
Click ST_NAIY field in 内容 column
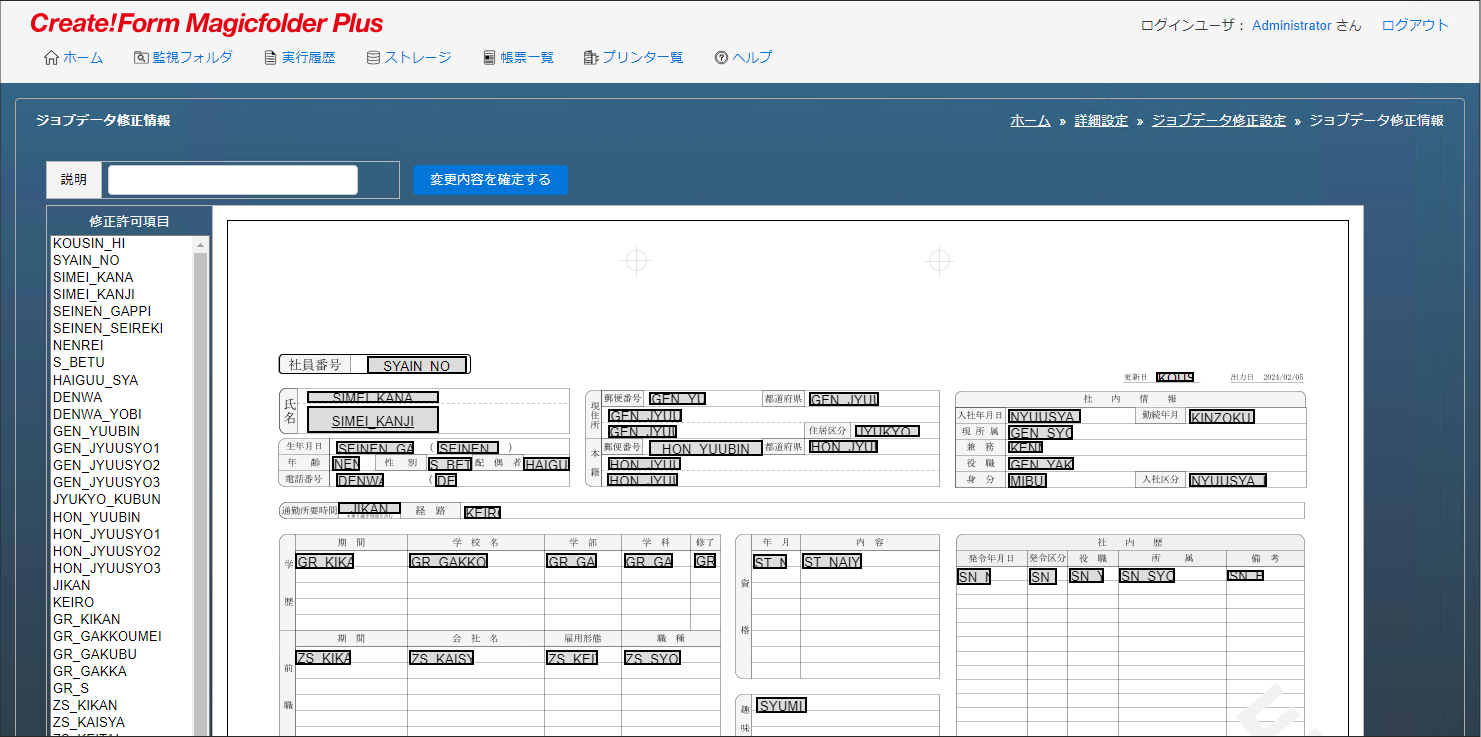pyautogui.click(x=831, y=561)
